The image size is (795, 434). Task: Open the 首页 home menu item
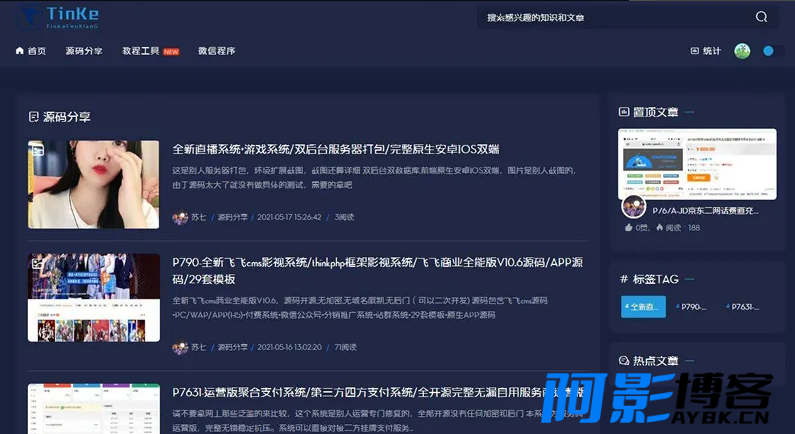[x=31, y=51]
